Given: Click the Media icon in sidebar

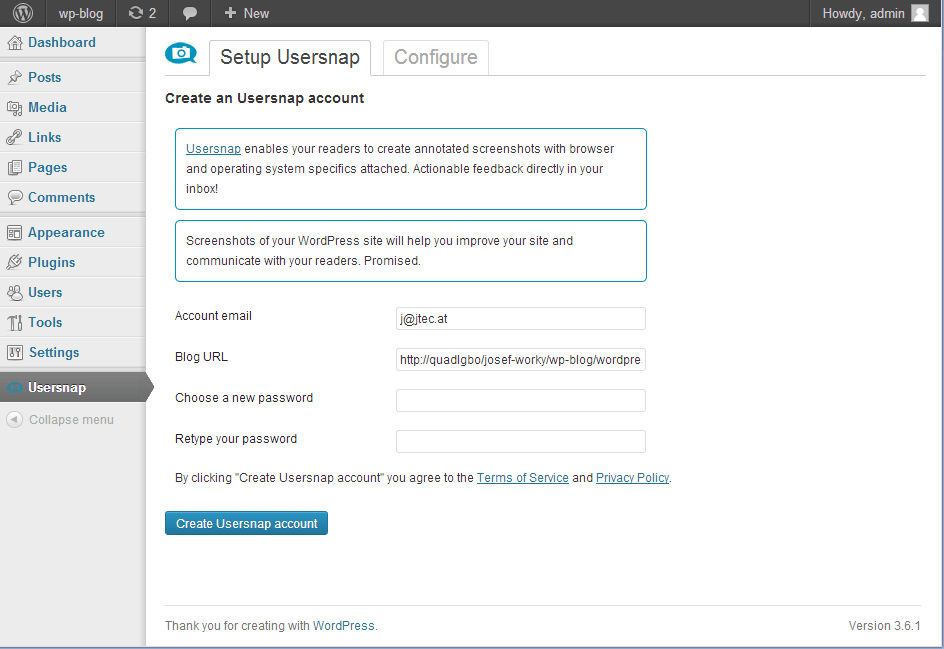Looking at the screenshot, I should point(14,108).
